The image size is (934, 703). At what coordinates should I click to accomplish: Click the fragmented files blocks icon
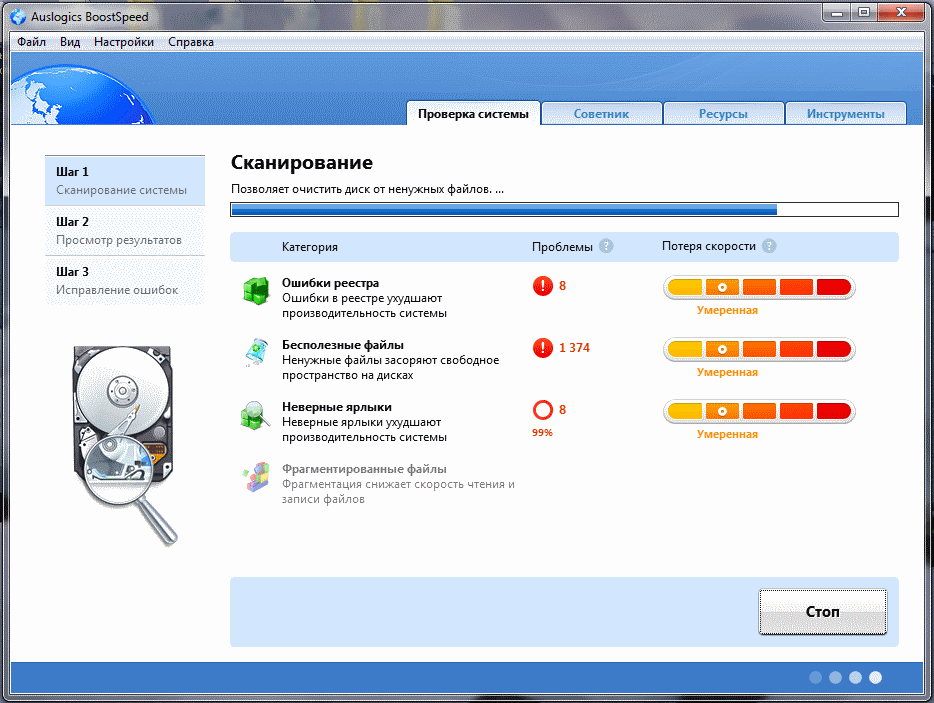click(256, 477)
